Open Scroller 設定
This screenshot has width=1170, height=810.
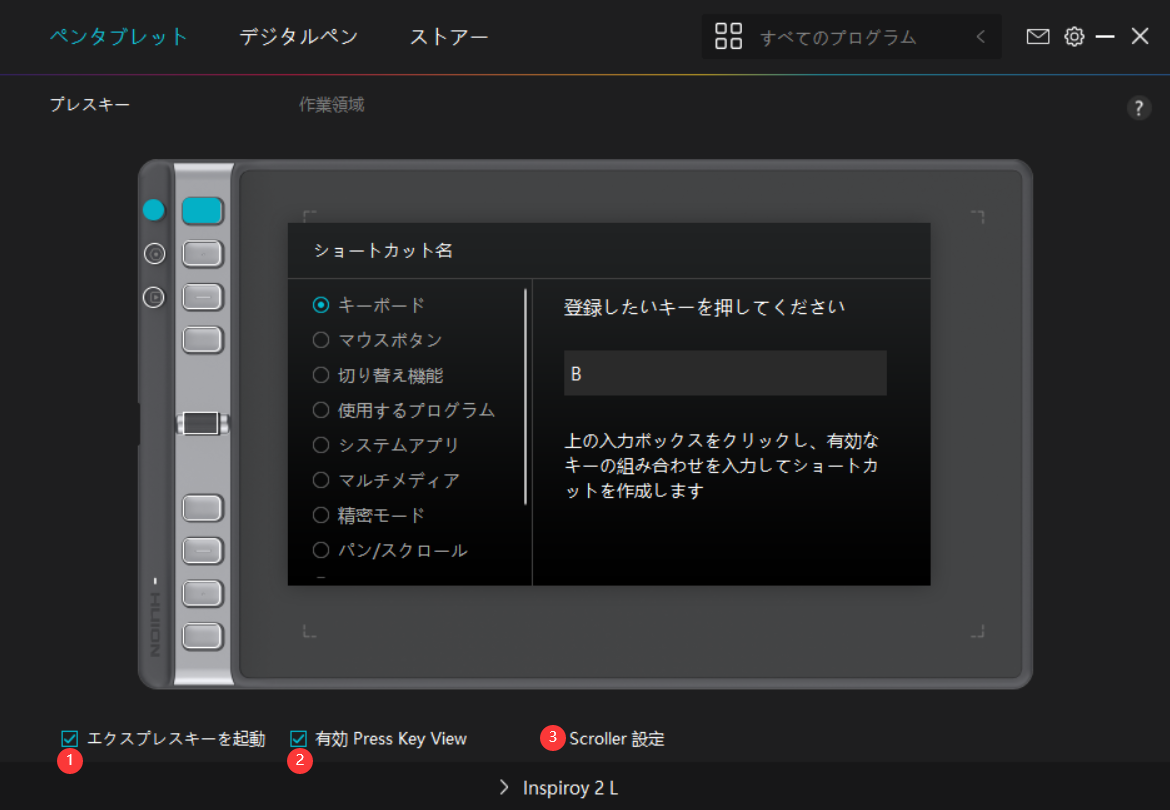[x=616, y=739]
